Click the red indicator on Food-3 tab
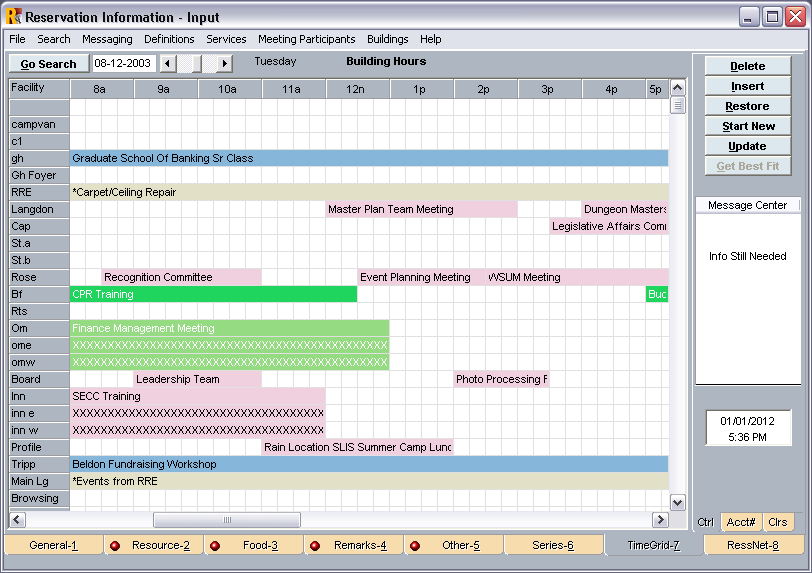This screenshot has width=812, height=573. pos(215,546)
